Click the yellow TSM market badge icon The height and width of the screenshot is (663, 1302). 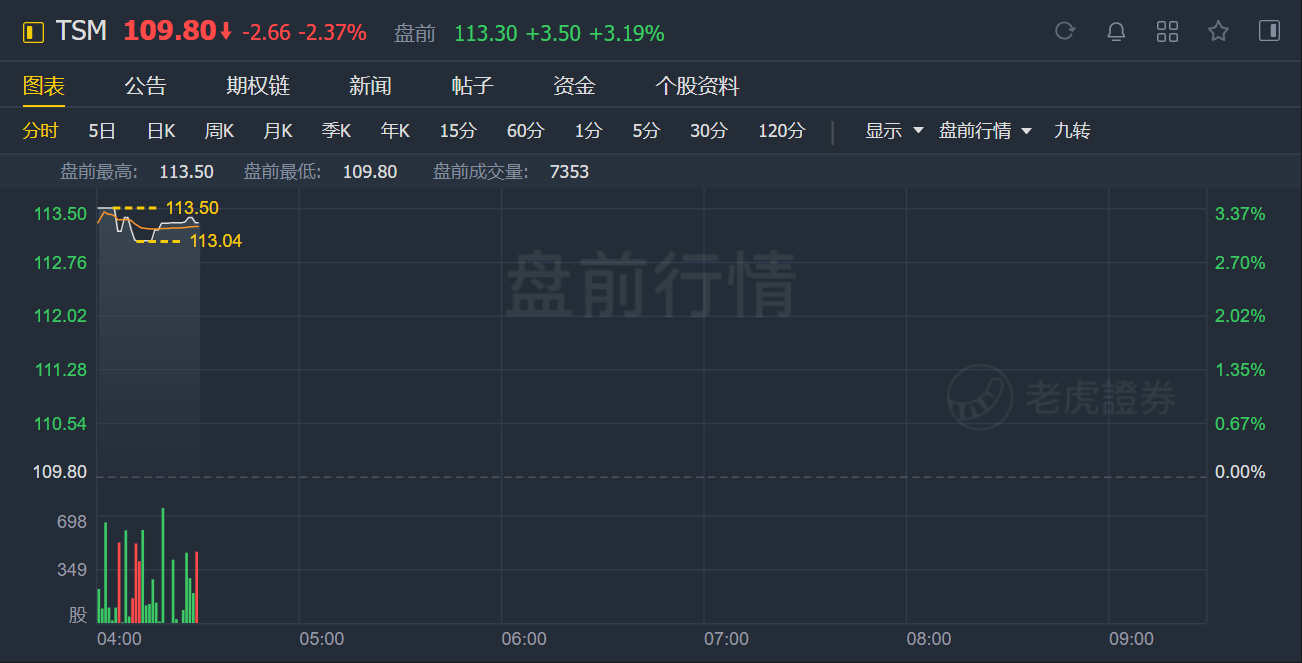coord(33,32)
